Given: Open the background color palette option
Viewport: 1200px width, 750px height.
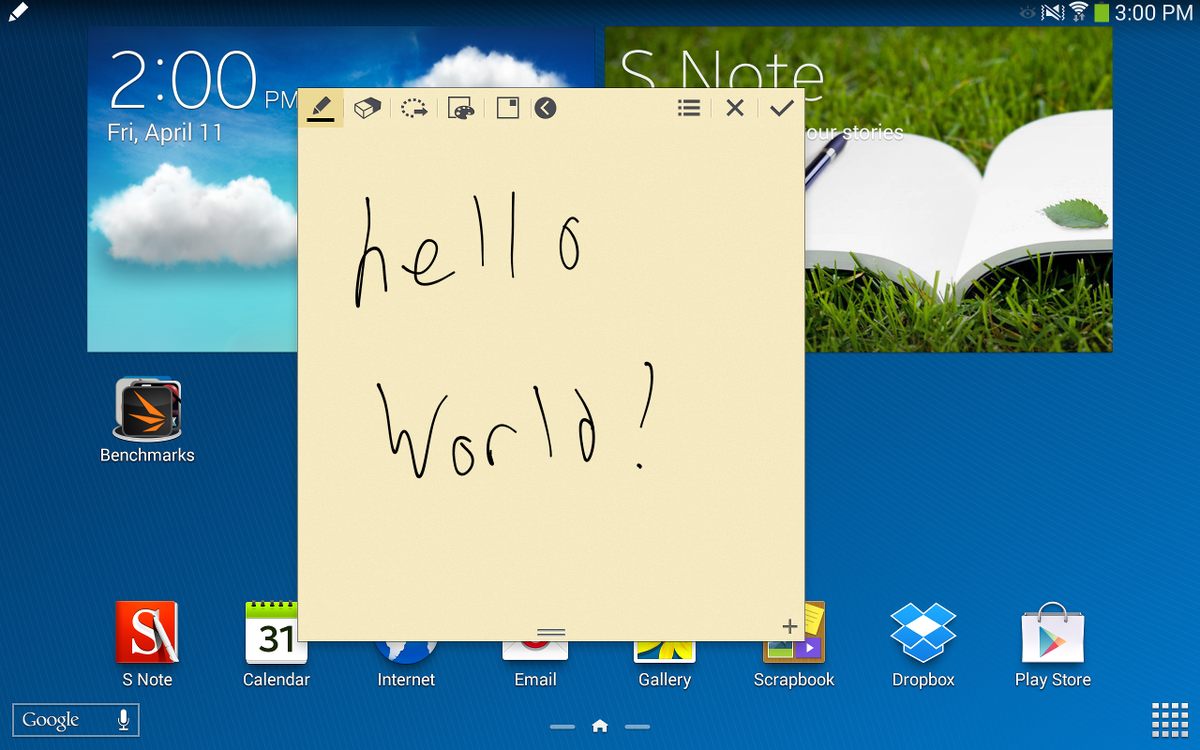Looking at the screenshot, I should (x=461, y=108).
